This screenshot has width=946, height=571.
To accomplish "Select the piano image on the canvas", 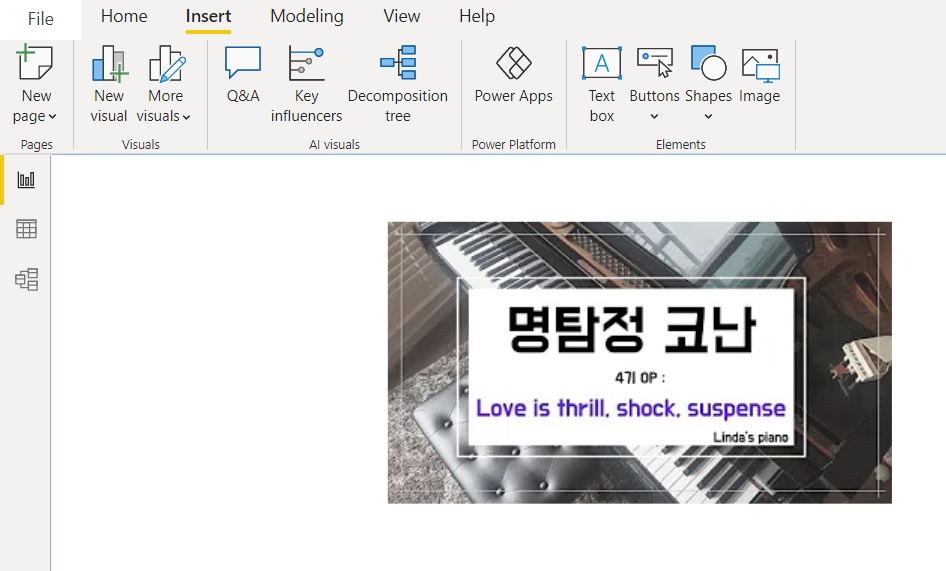I will tap(640, 362).
